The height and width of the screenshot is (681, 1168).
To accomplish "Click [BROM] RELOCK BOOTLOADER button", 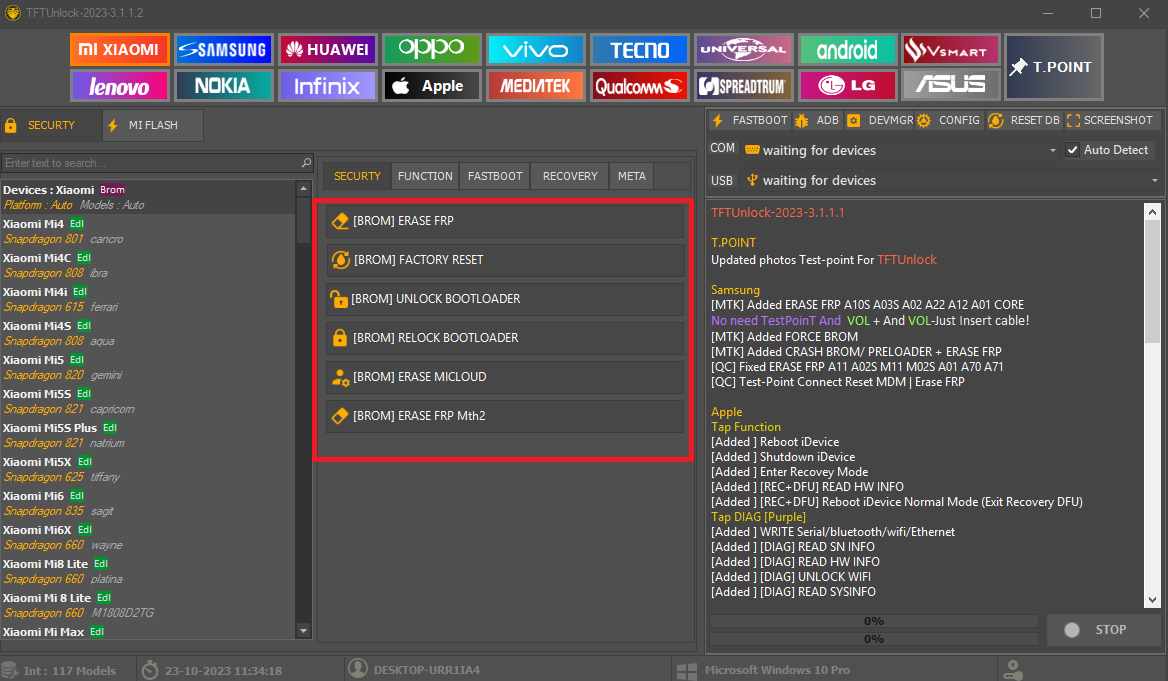I will [x=504, y=338].
